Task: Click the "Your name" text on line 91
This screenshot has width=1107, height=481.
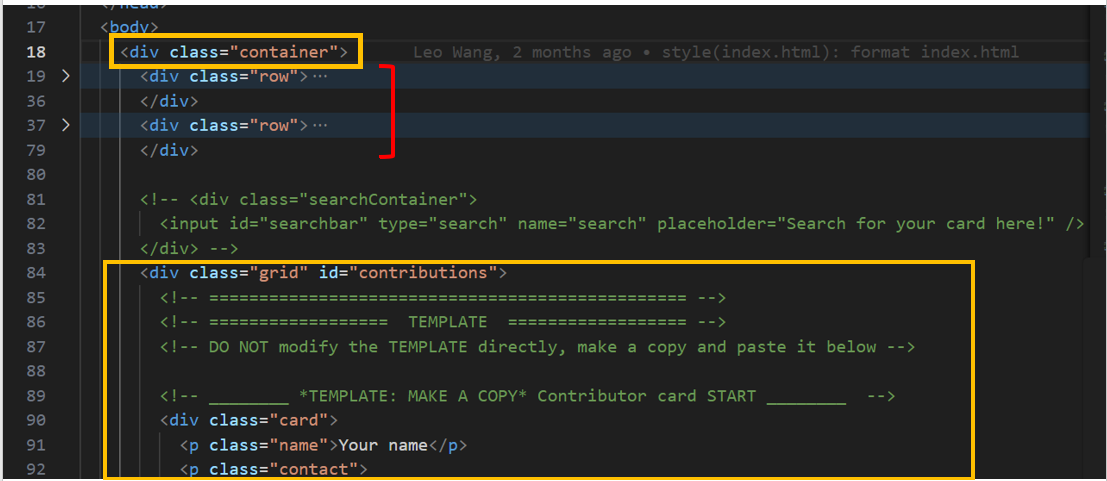Action: pos(383,445)
